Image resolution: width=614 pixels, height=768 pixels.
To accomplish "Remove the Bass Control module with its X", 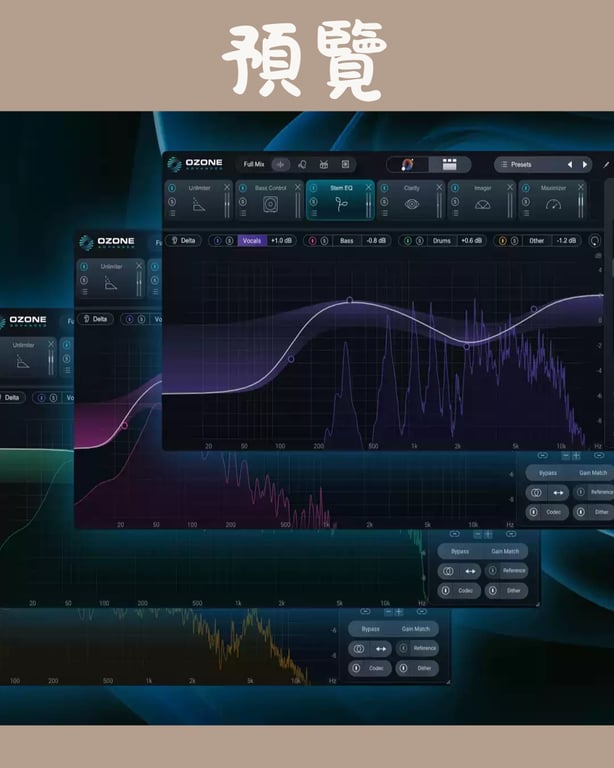I will coord(298,187).
